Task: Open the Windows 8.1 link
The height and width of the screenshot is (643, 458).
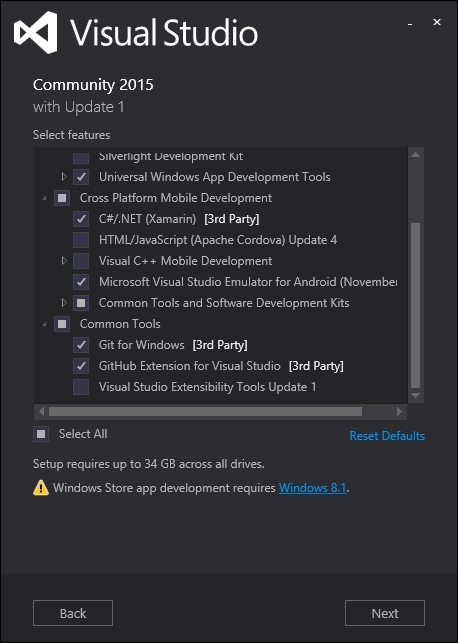Action: point(312,488)
